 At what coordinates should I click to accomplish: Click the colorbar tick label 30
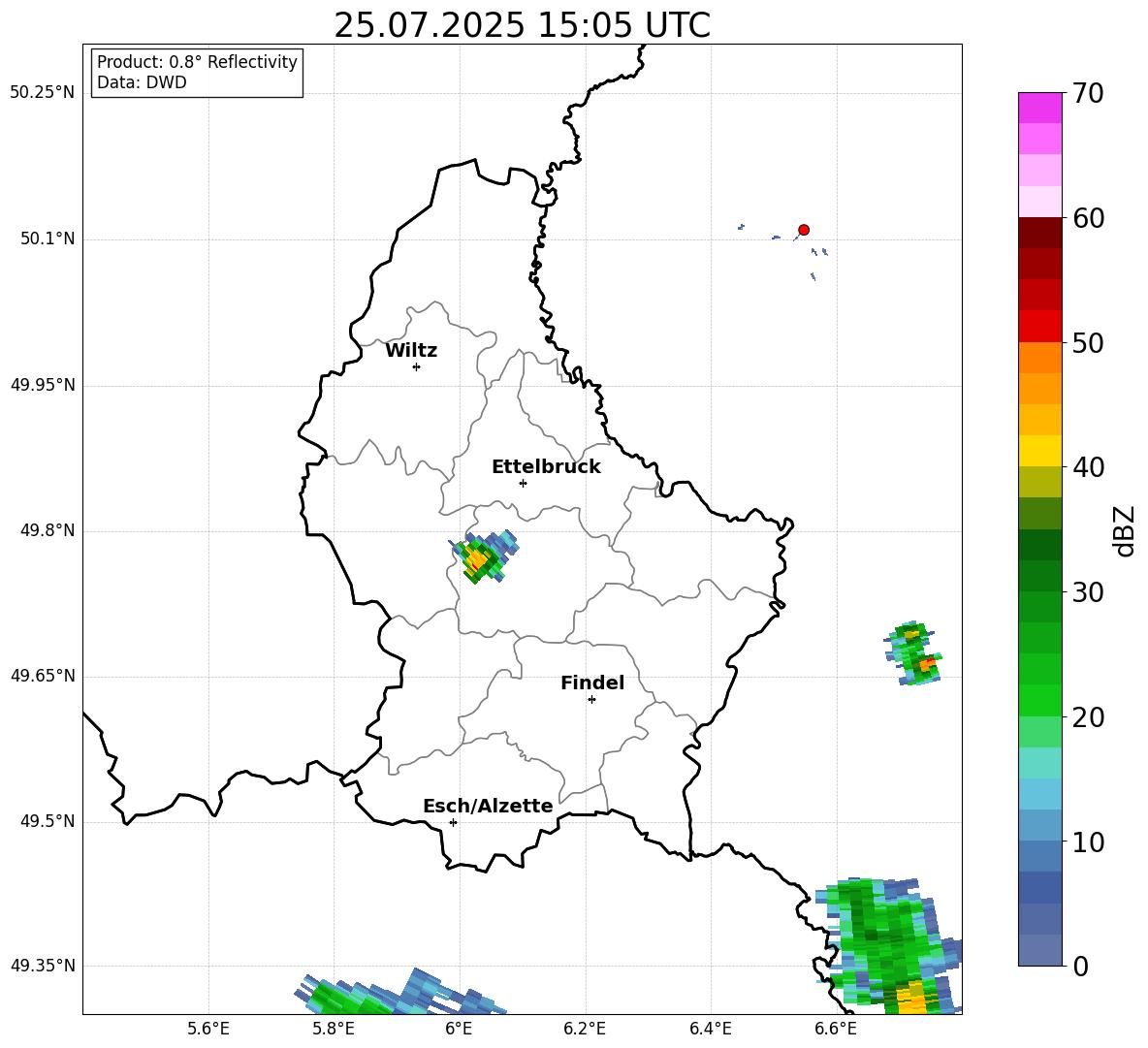click(x=1088, y=592)
